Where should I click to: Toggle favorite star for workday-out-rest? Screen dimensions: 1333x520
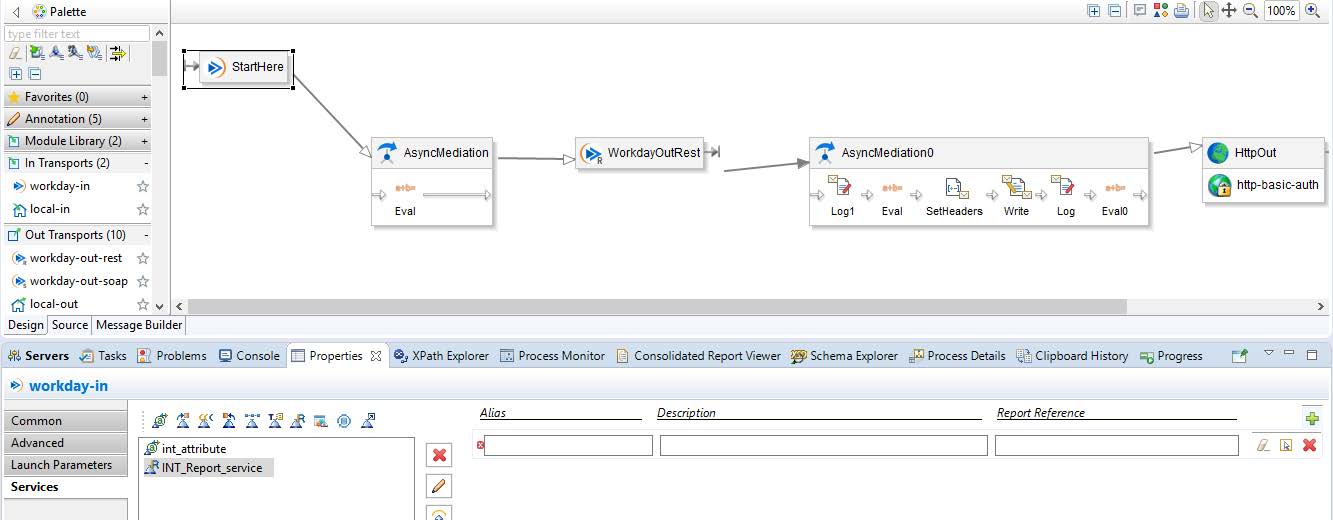143,258
